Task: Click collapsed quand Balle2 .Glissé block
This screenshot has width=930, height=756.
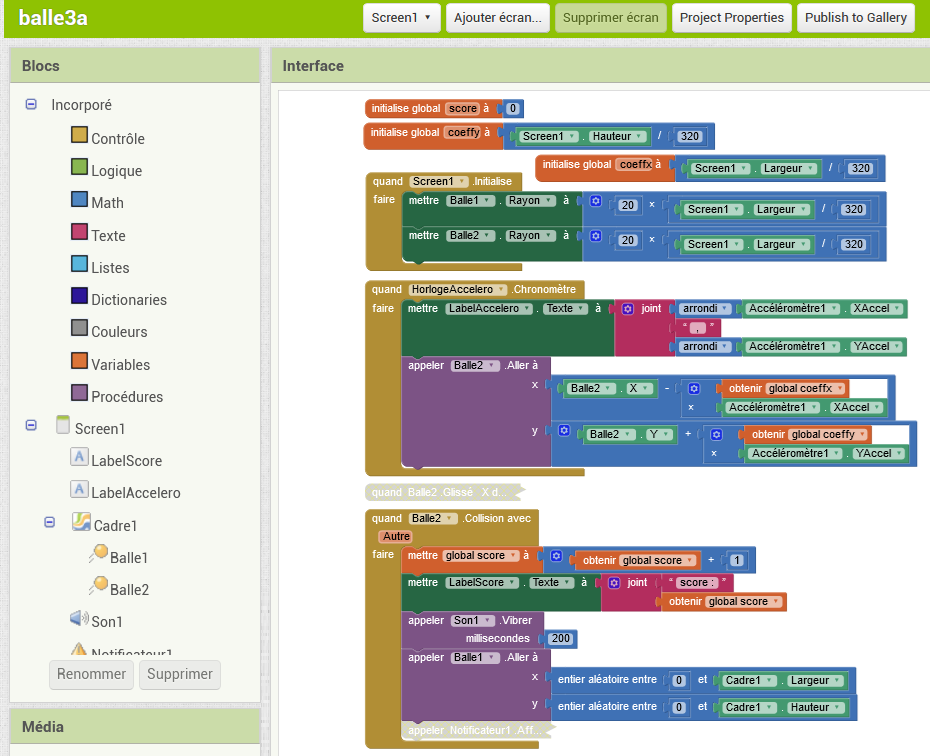Action: point(445,492)
